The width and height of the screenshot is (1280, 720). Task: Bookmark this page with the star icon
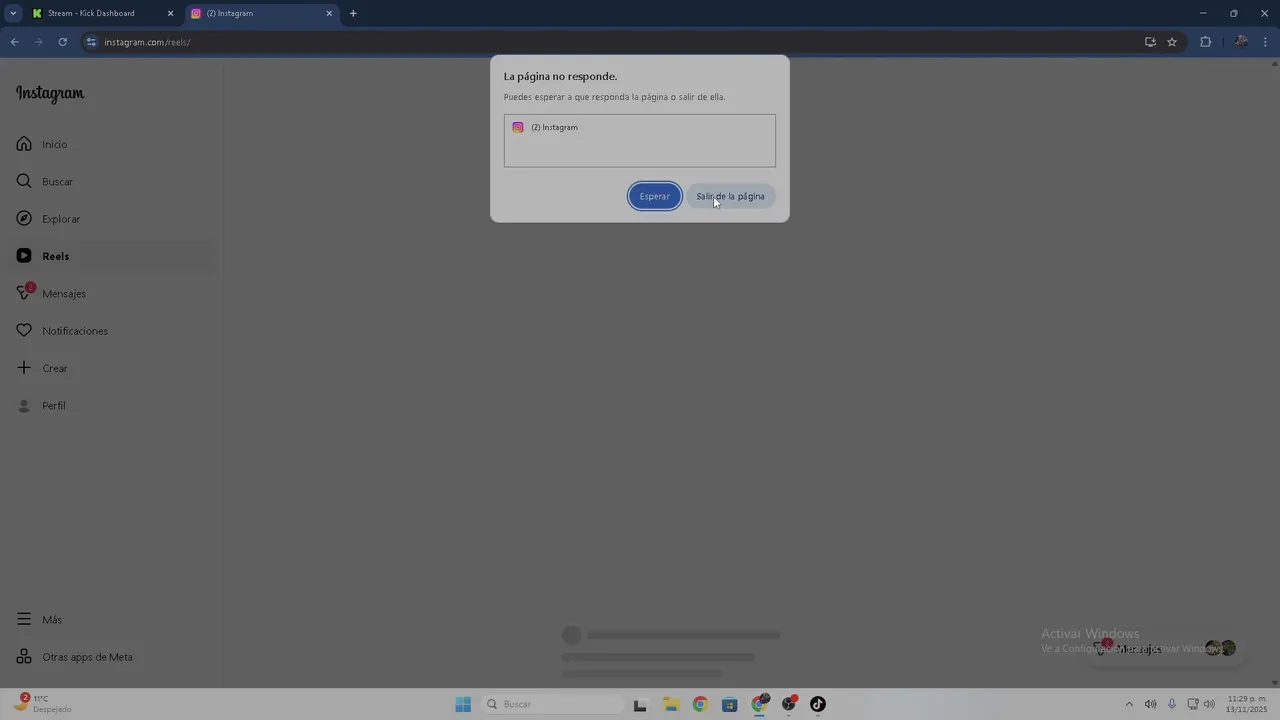coord(1172,42)
